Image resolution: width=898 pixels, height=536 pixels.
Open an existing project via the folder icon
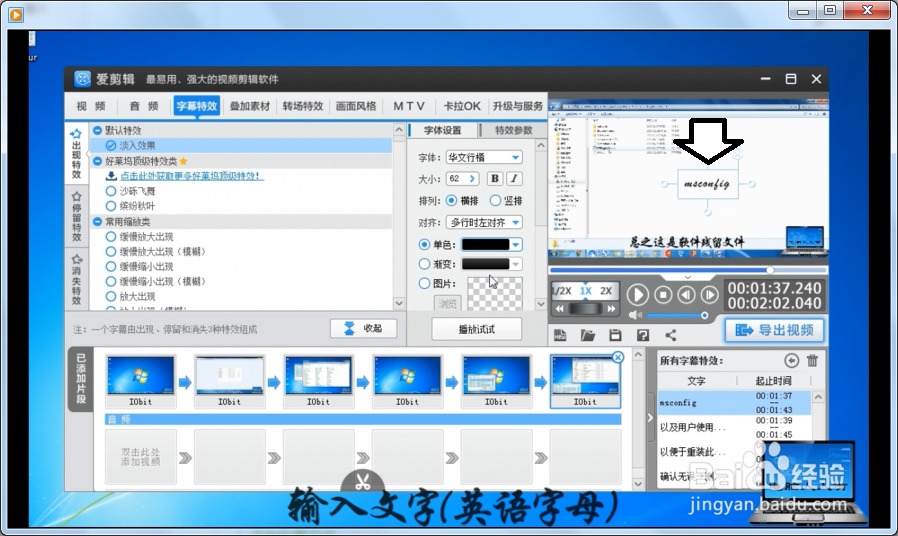coord(588,336)
